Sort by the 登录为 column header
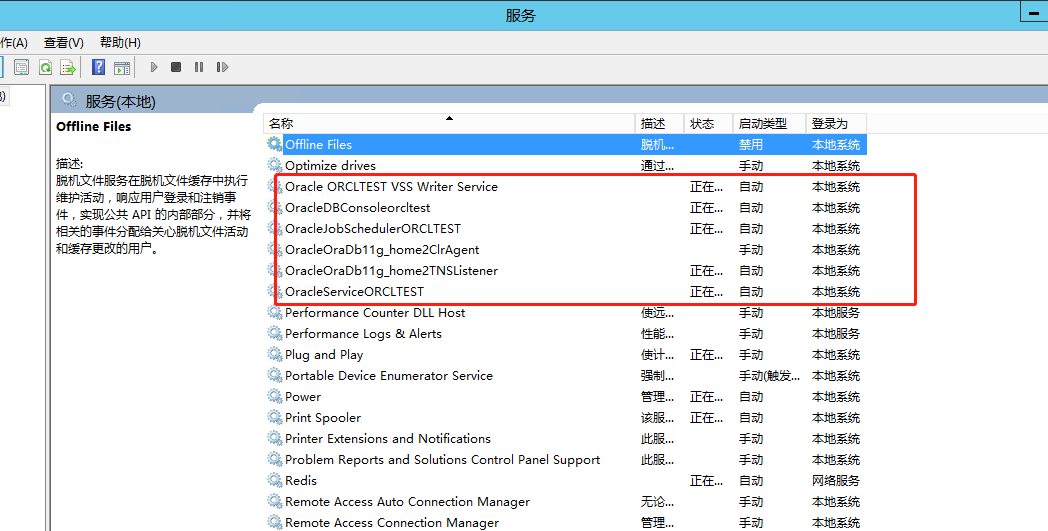 tap(836, 124)
